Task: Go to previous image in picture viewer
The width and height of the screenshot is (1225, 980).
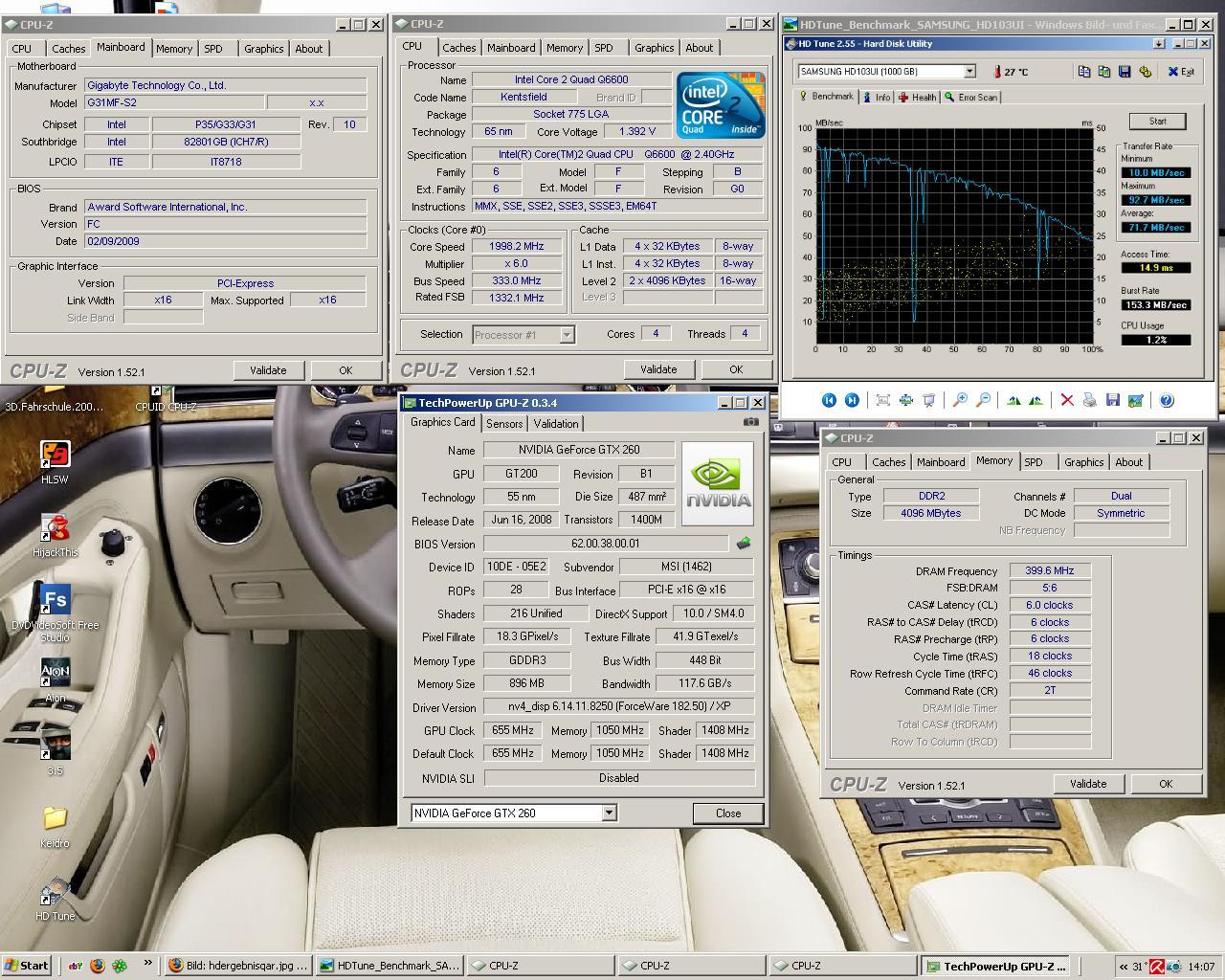Action: point(829,400)
